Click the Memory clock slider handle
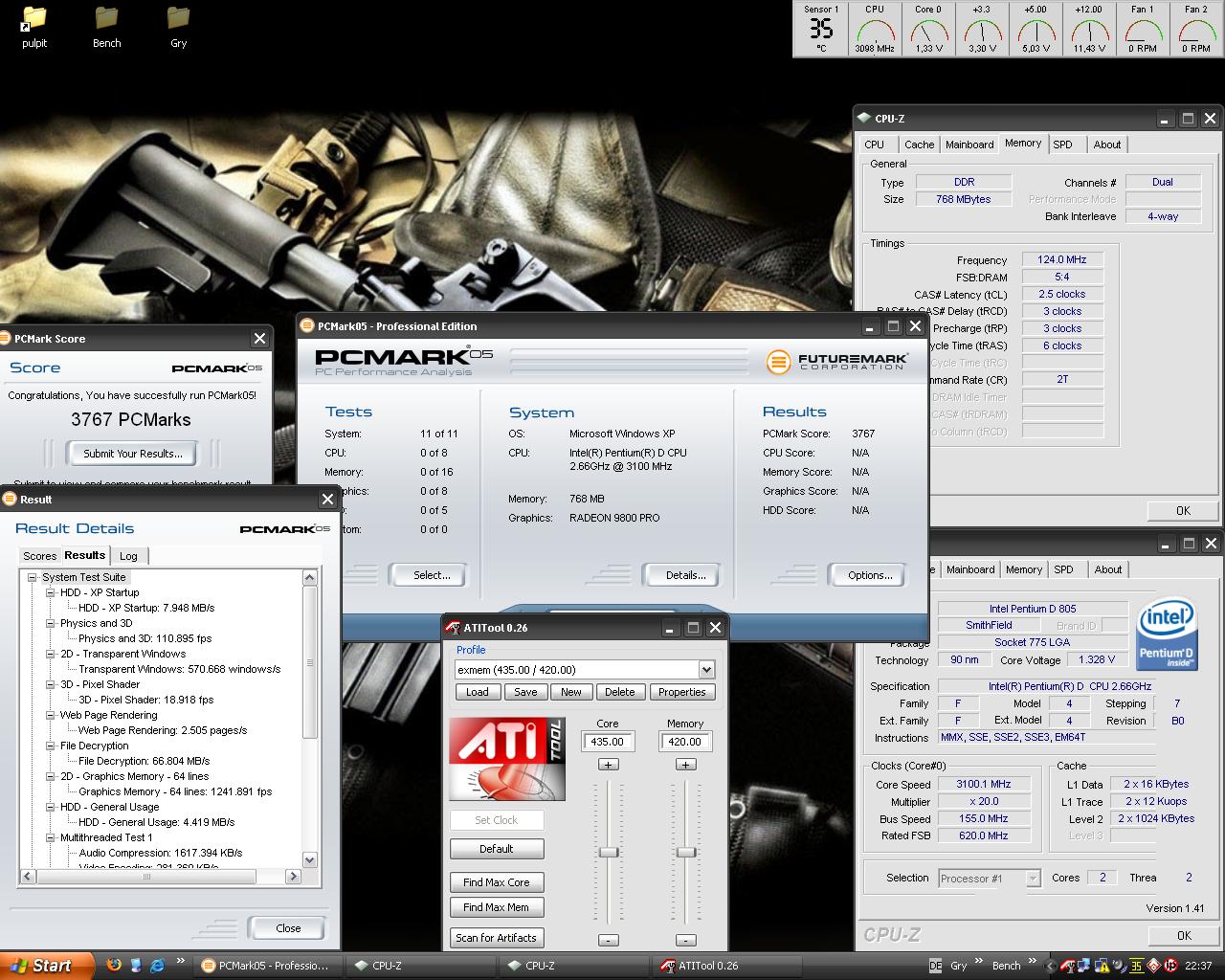The image size is (1225, 980). [x=685, y=852]
